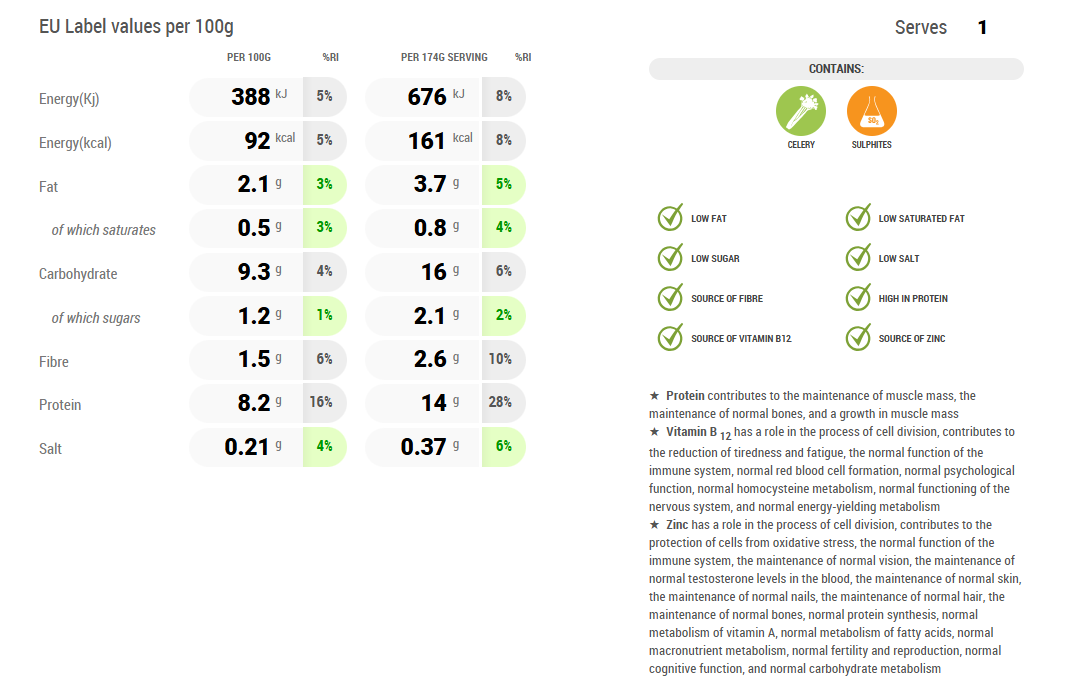This screenshot has width=1073, height=698.
Task: Click the Low Sugar checkmark icon
Action: point(670,258)
